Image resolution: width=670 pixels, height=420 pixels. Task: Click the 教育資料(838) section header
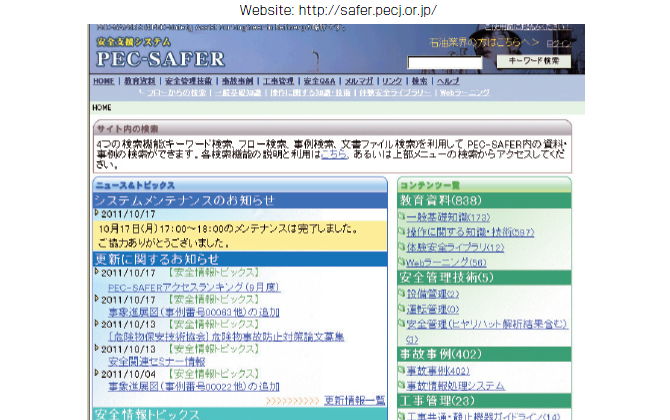485,200
